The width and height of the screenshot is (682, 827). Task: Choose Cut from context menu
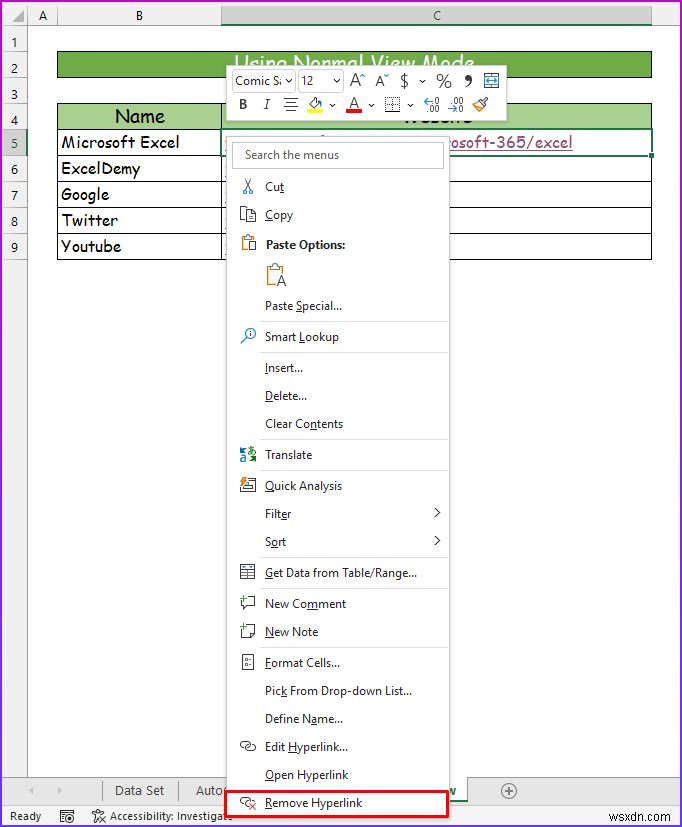338,187
